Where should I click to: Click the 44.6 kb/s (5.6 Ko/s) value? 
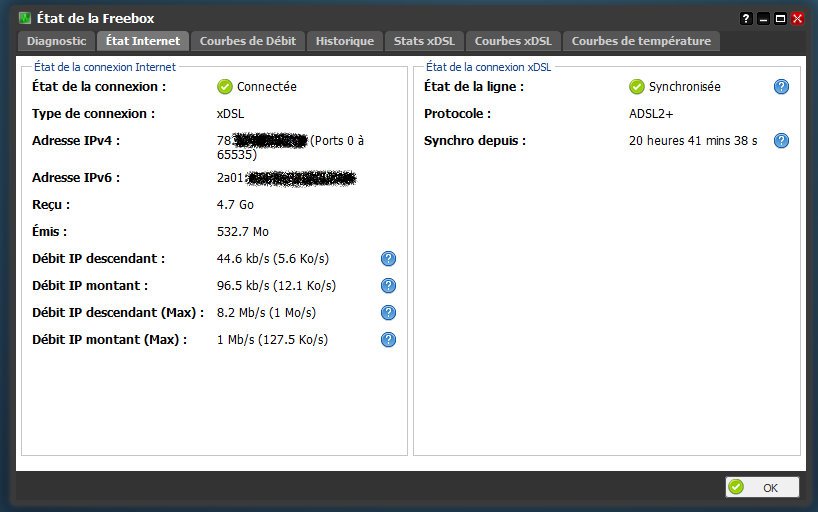pyautogui.click(x=273, y=259)
